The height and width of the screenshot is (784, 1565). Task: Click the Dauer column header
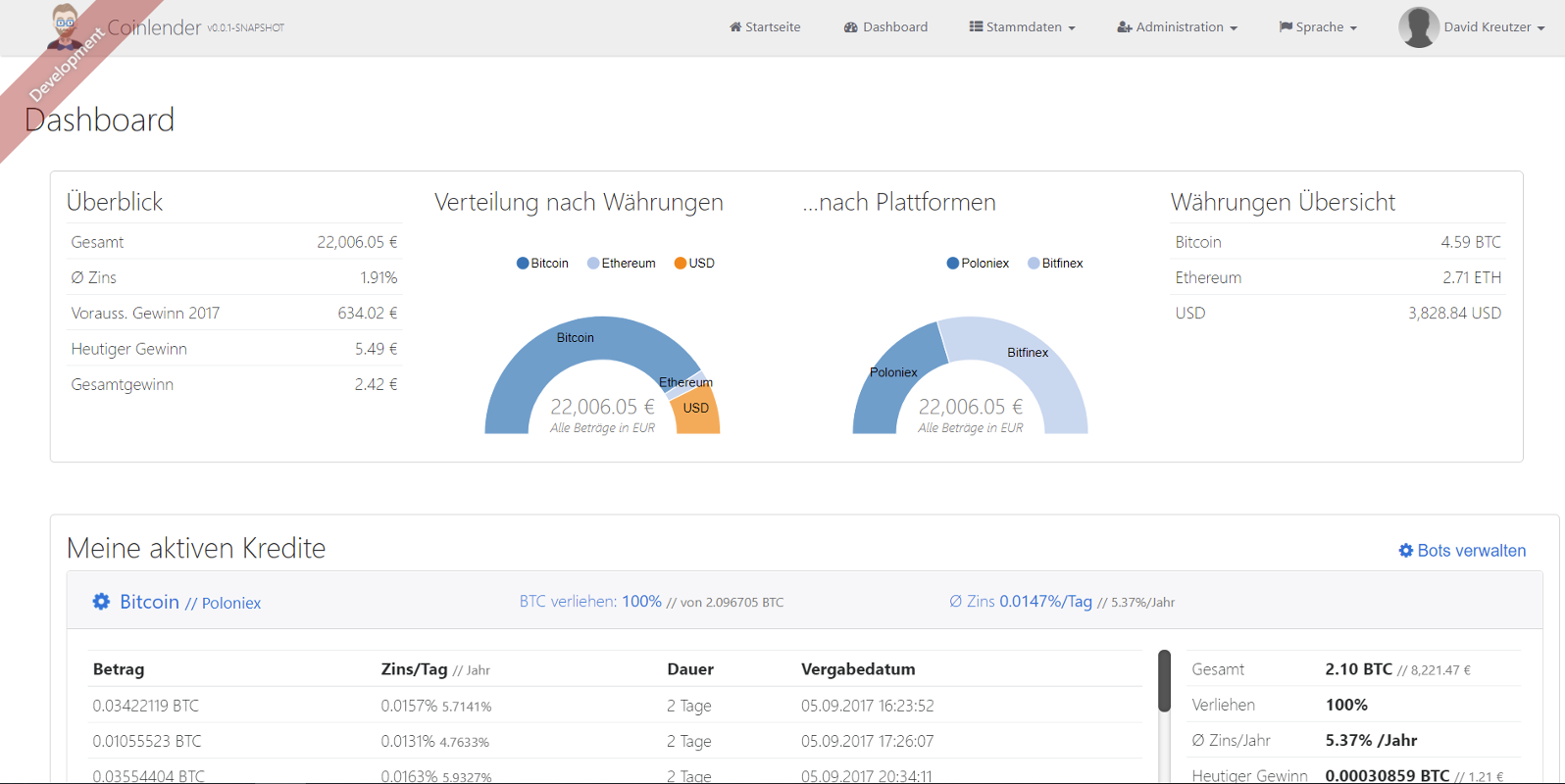tap(690, 669)
